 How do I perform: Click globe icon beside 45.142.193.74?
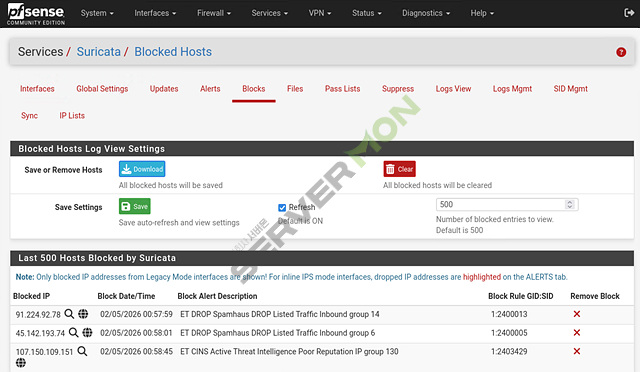[x=87, y=332]
